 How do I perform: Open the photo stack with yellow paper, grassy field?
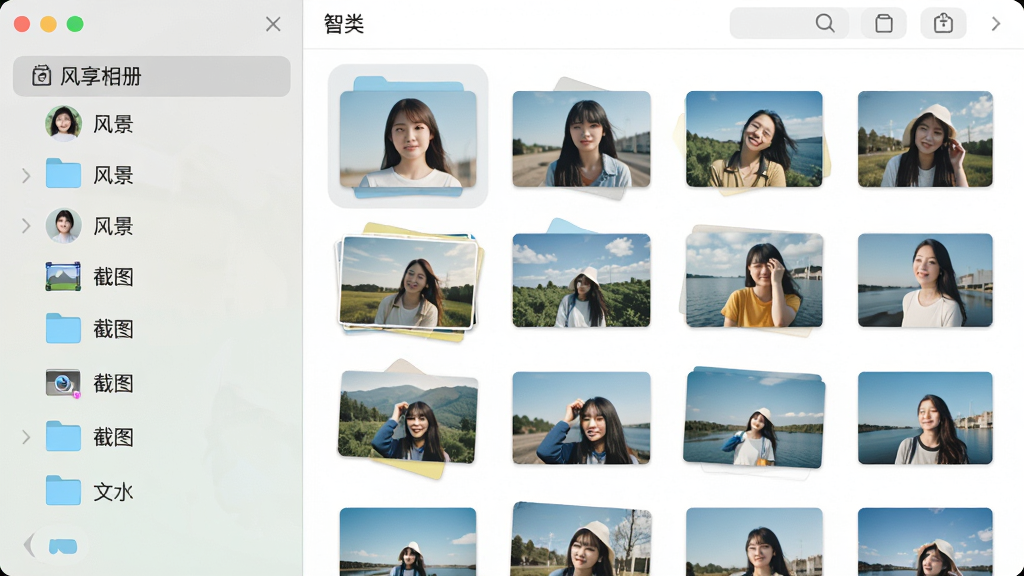(x=408, y=281)
